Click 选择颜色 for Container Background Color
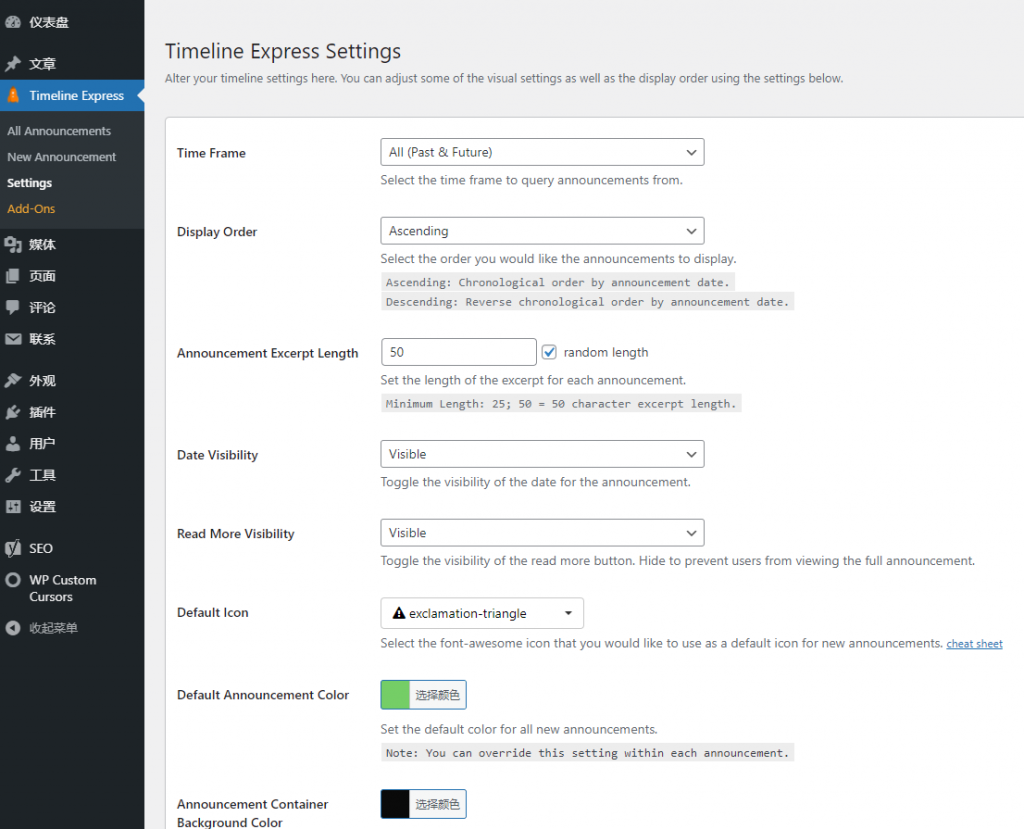The height and width of the screenshot is (829, 1024). pyautogui.click(x=438, y=804)
